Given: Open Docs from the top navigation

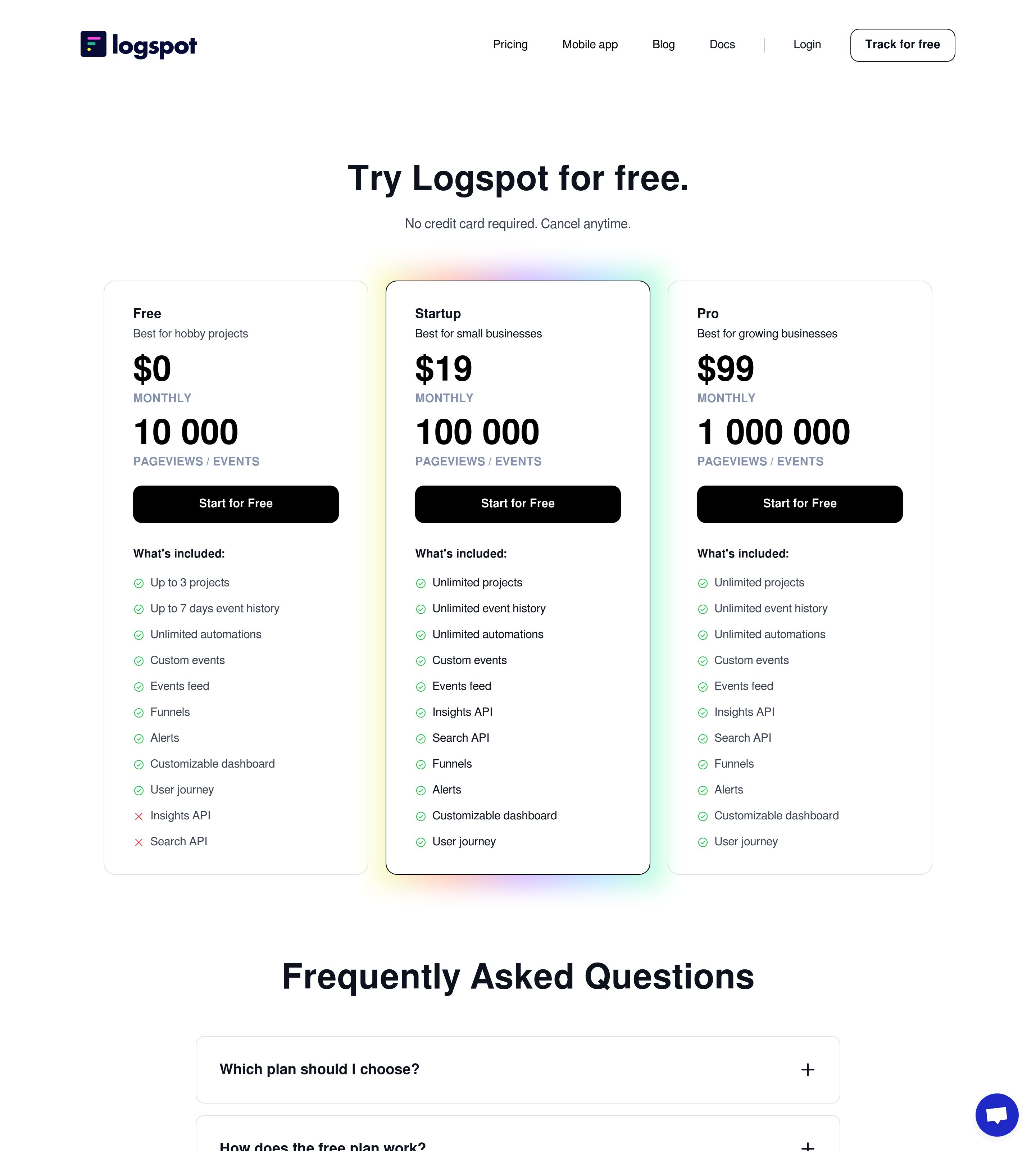Looking at the screenshot, I should pyautogui.click(x=722, y=44).
